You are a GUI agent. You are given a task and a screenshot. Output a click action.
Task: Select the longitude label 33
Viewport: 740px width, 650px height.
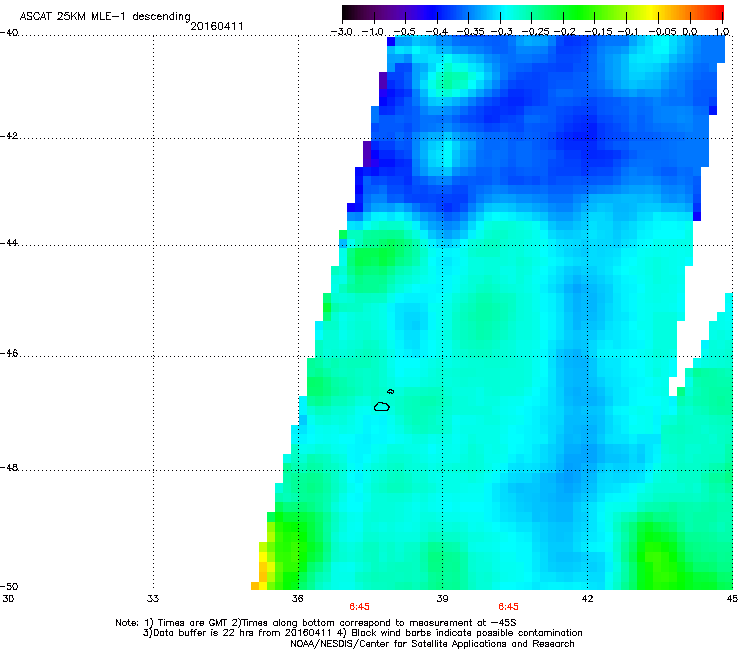153,599
